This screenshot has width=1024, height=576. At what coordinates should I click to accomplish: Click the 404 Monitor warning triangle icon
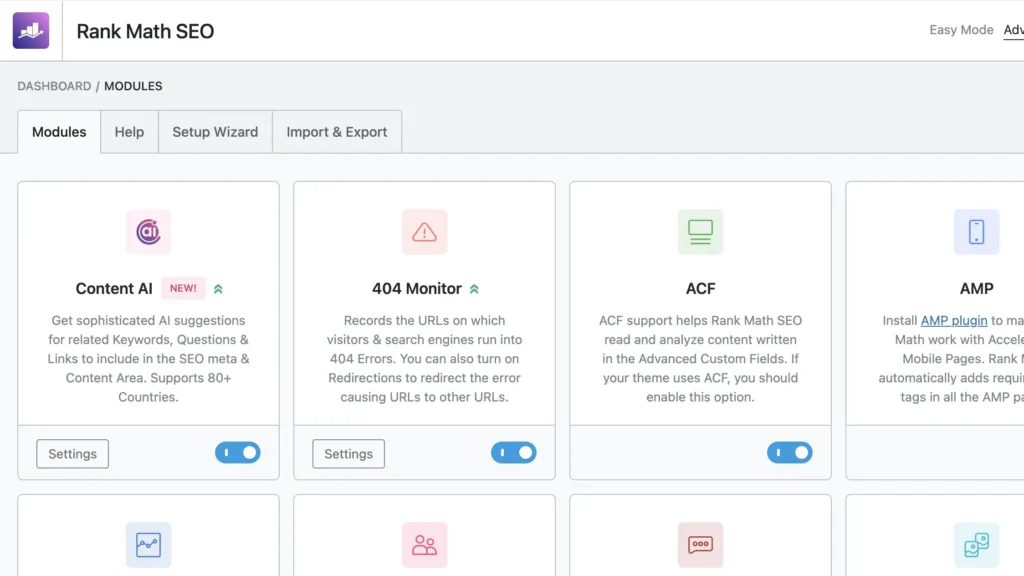(424, 232)
